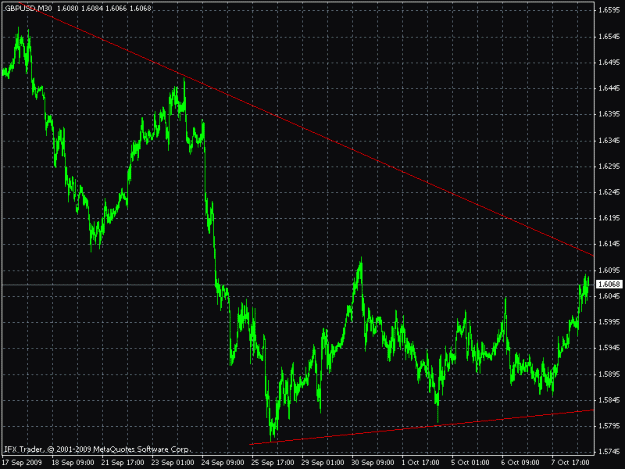Viewport: 625px width, 469px height.
Task: Click the 1.6095 price axis label
Action: (x=609, y=270)
